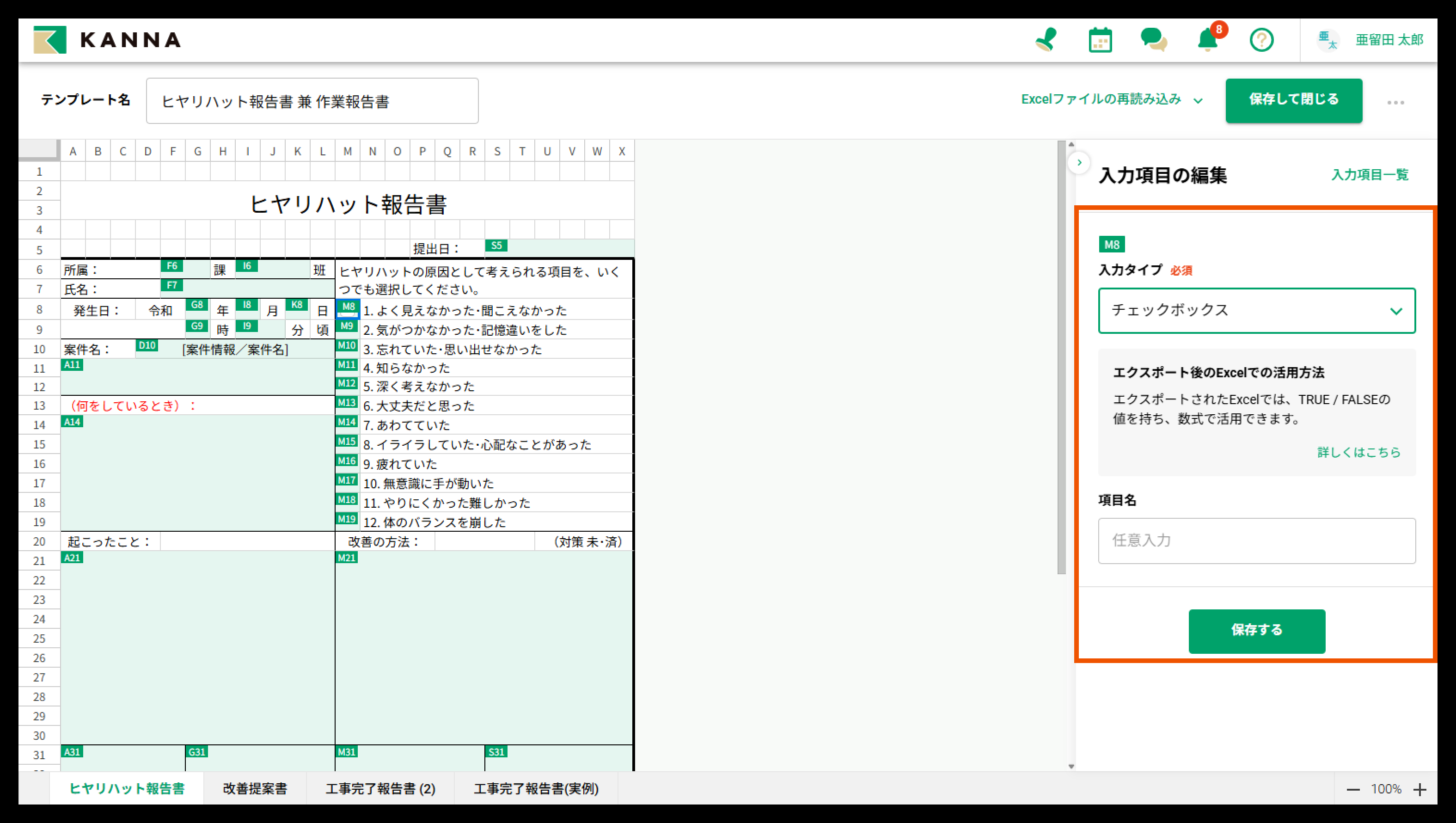Viewport: 1456px width, 823px height.
Task: Open the approval stamp icon in header
Action: point(1046,40)
